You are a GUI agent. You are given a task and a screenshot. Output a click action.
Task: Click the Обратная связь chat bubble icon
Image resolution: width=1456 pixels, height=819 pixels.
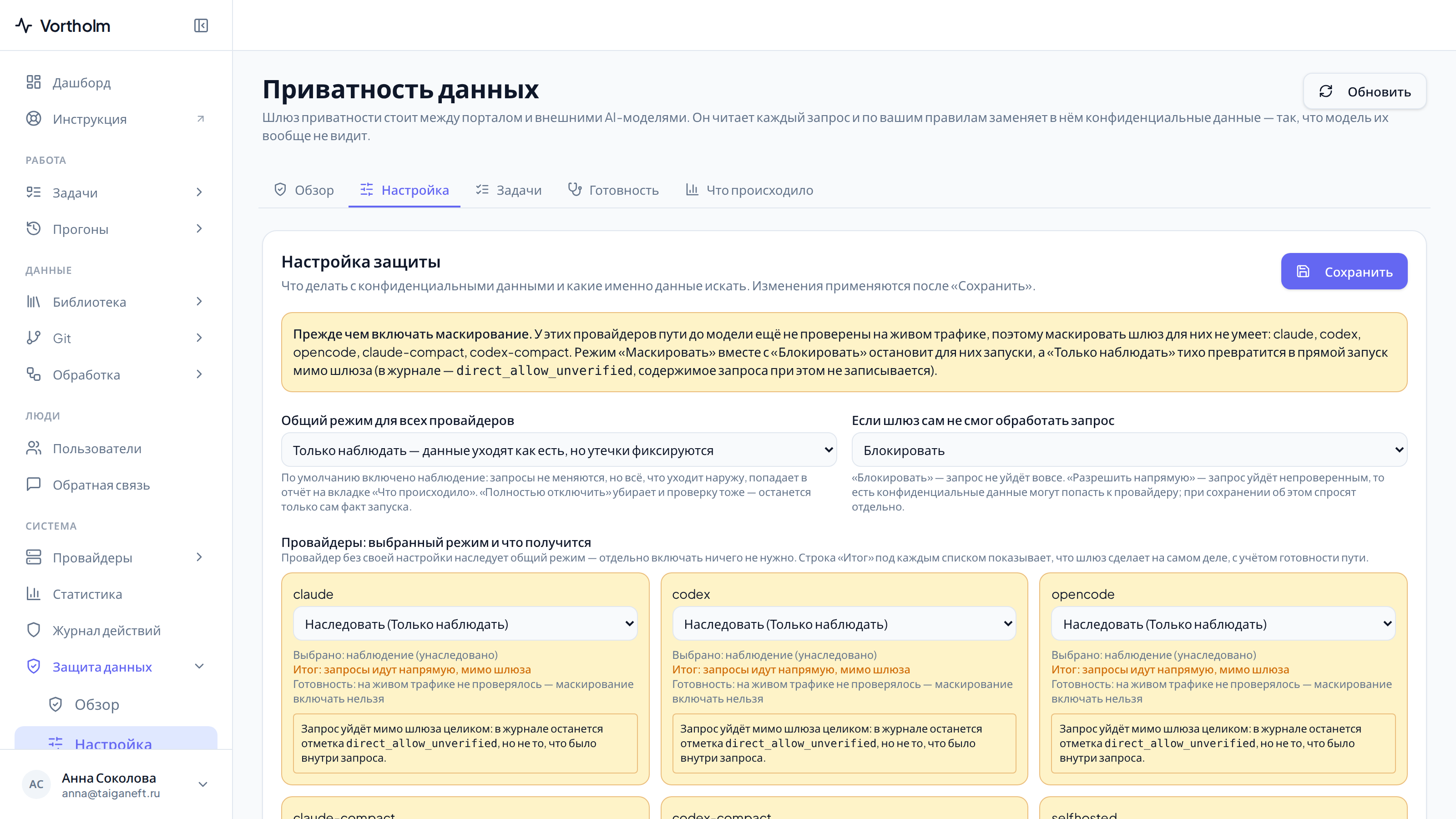tap(33, 485)
